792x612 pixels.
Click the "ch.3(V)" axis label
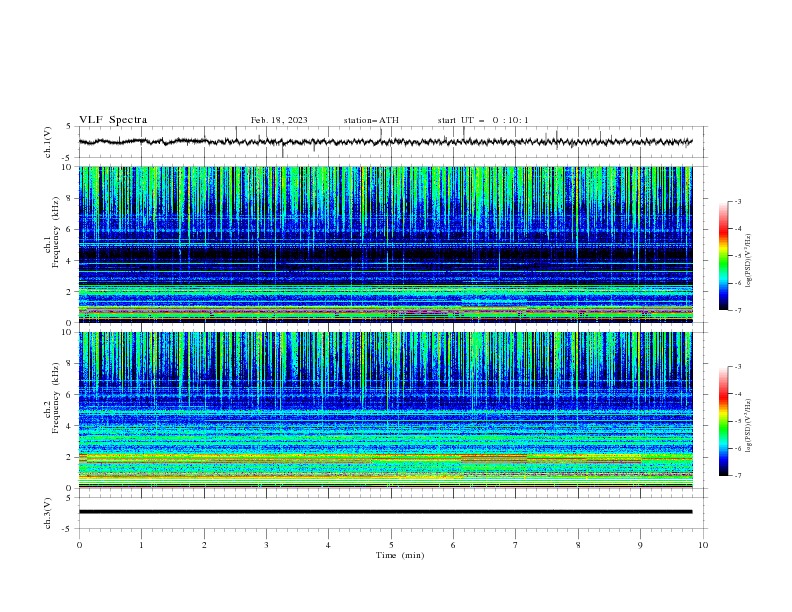click(x=48, y=513)
